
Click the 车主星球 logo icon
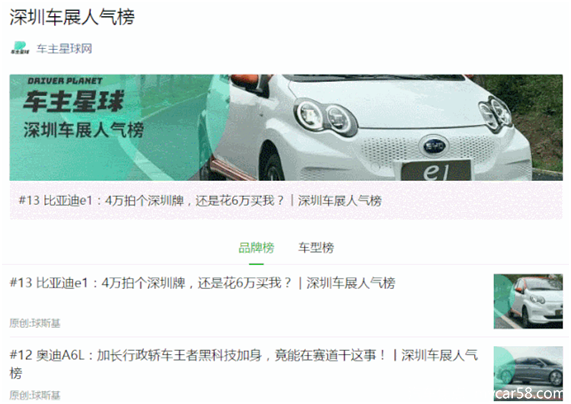[20, 48]
